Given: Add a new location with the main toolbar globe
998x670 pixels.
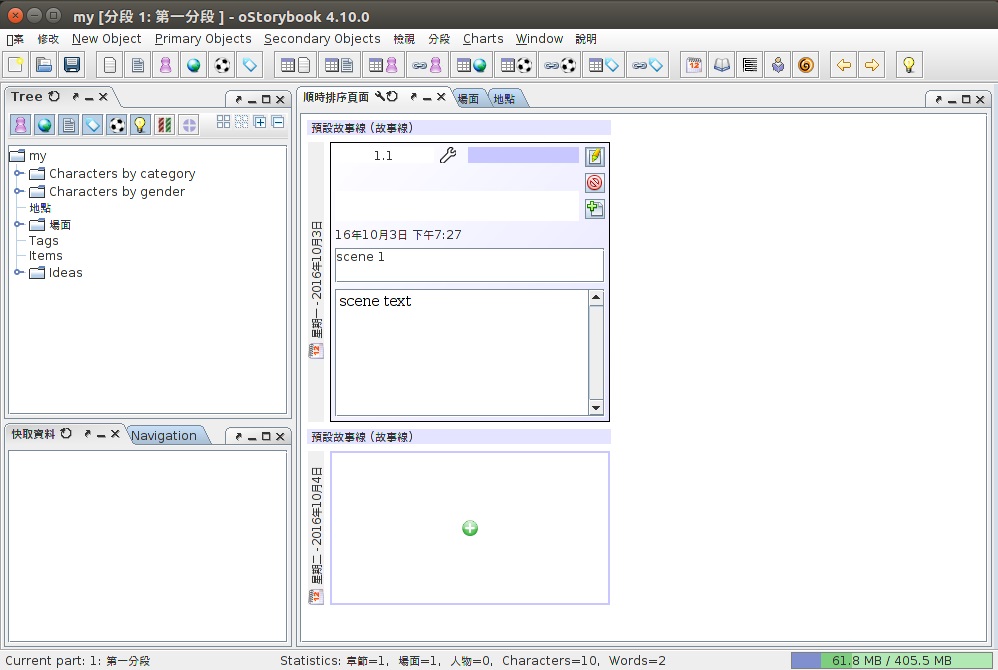Looking at the screenshot, I should coord(193,65).
